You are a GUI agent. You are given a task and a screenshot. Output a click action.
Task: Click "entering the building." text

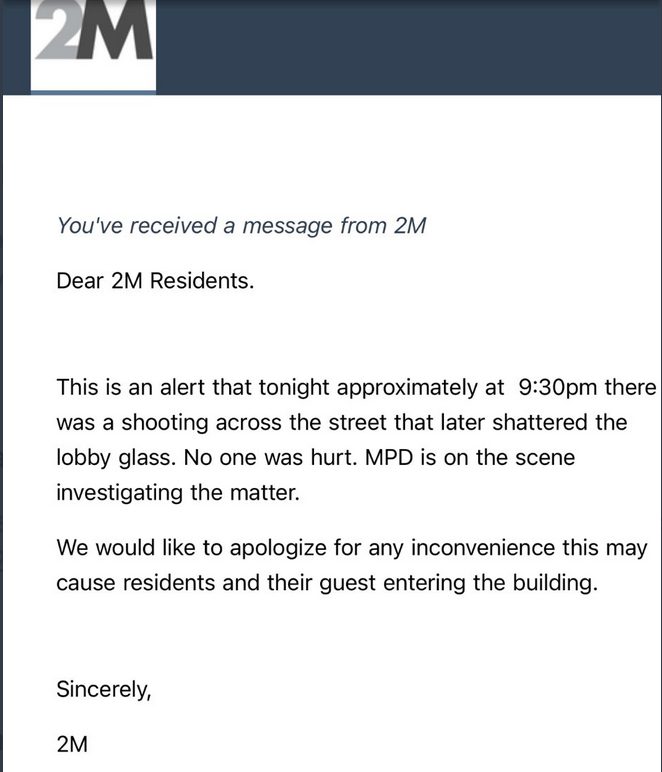pyautogui.click(x=491, y=583)
